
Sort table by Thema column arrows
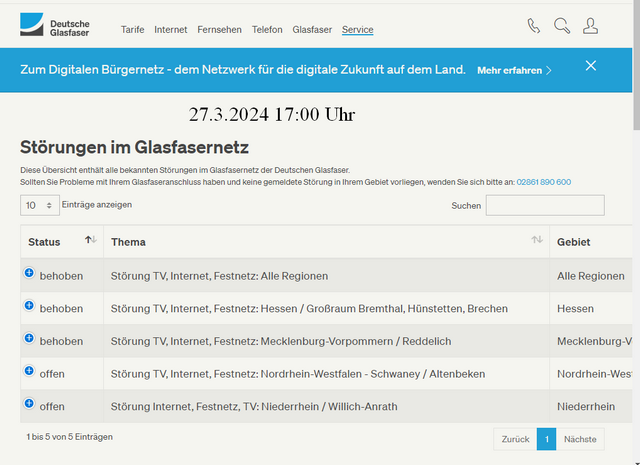pyautogui.click(x=537, y=240)
